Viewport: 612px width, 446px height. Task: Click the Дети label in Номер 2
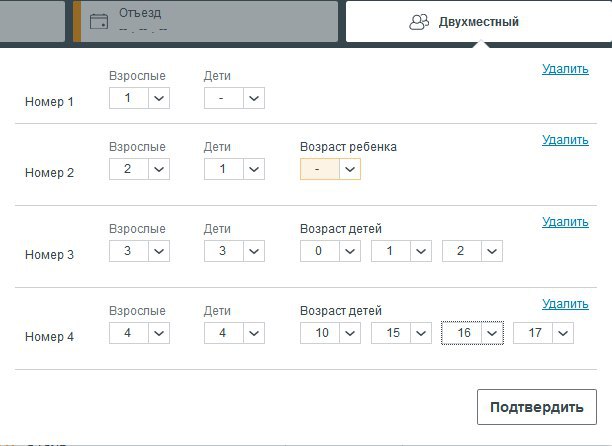(217, 147)
